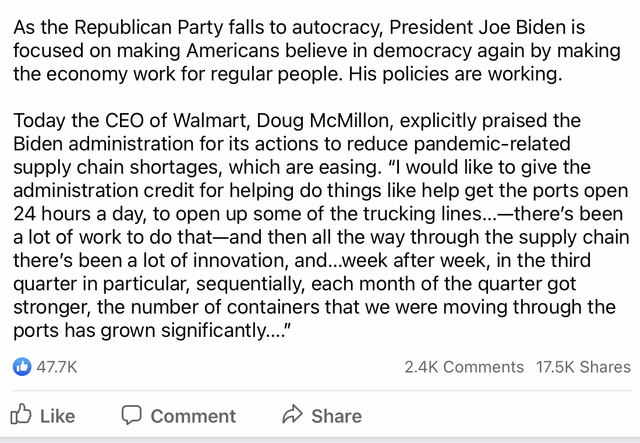Click the phrase "President Joe Biden"
This screenshot has height=443, width=640.
pyautogui.click(x=477, y=27)
